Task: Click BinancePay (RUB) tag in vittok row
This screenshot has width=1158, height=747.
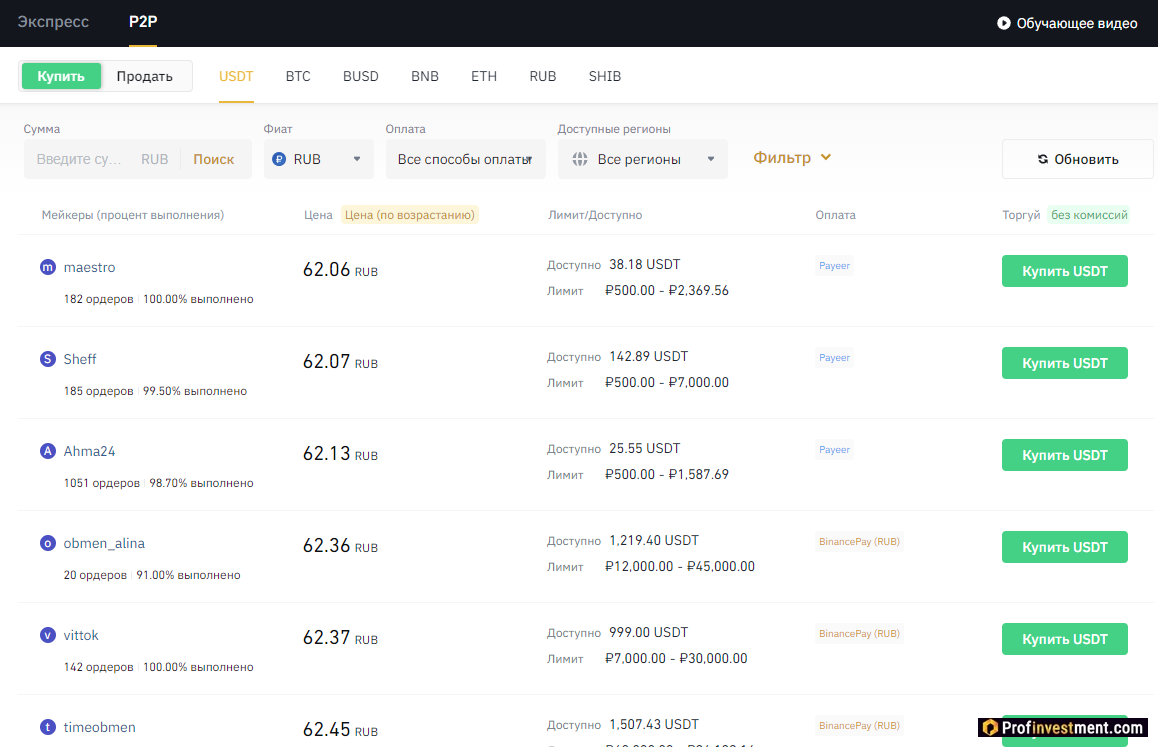Action: click(x=859, y=634)
